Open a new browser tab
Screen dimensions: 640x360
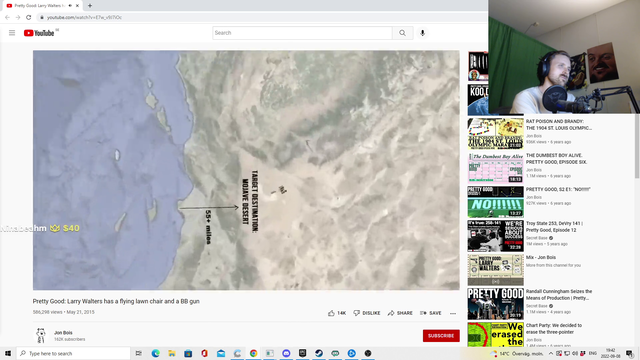coord(90,6)
